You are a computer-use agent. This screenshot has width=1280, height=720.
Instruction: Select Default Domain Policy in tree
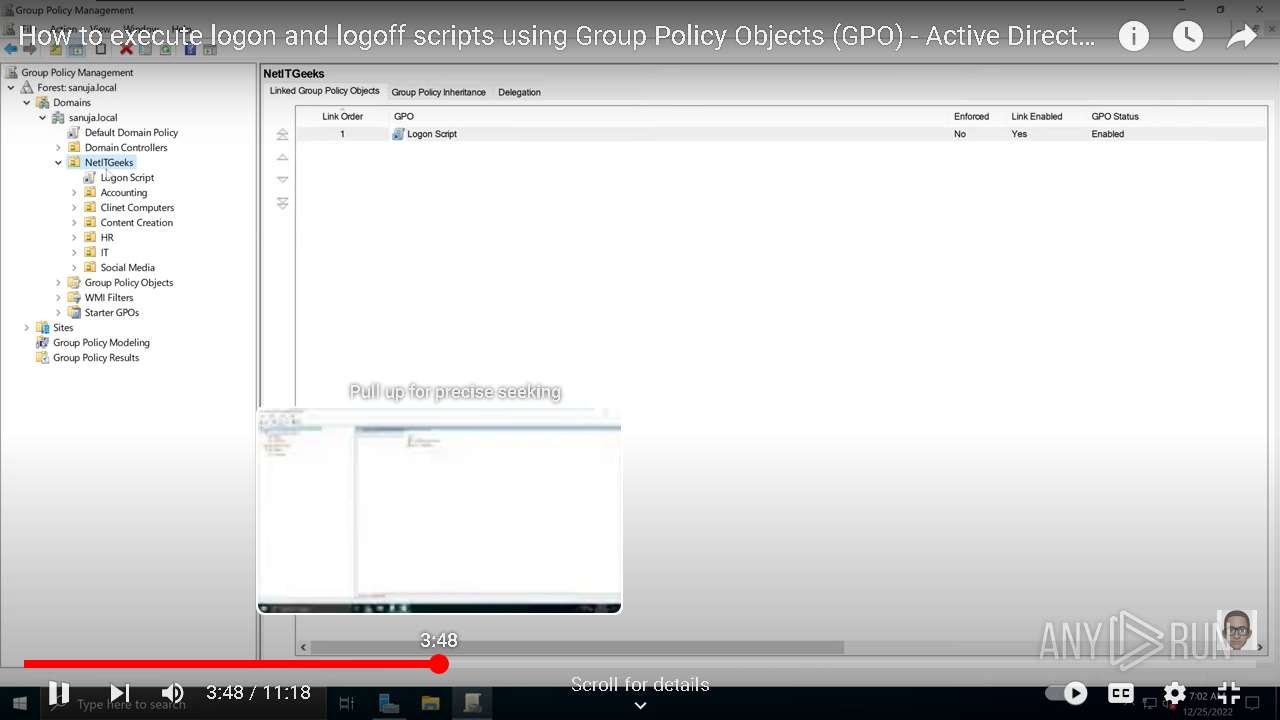(x=131, y=133)
